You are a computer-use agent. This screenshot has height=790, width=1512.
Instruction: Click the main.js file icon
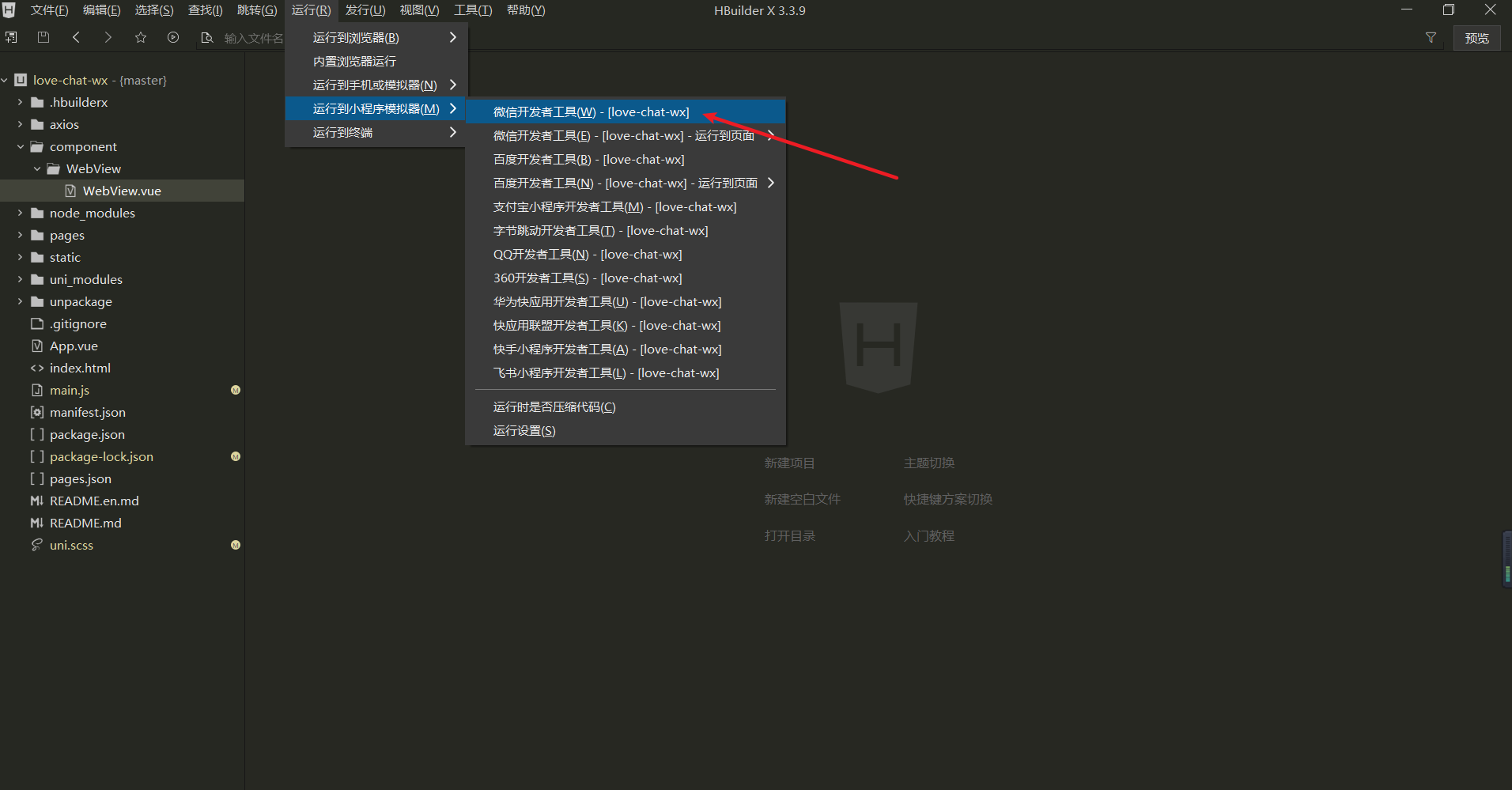[37, 390]
